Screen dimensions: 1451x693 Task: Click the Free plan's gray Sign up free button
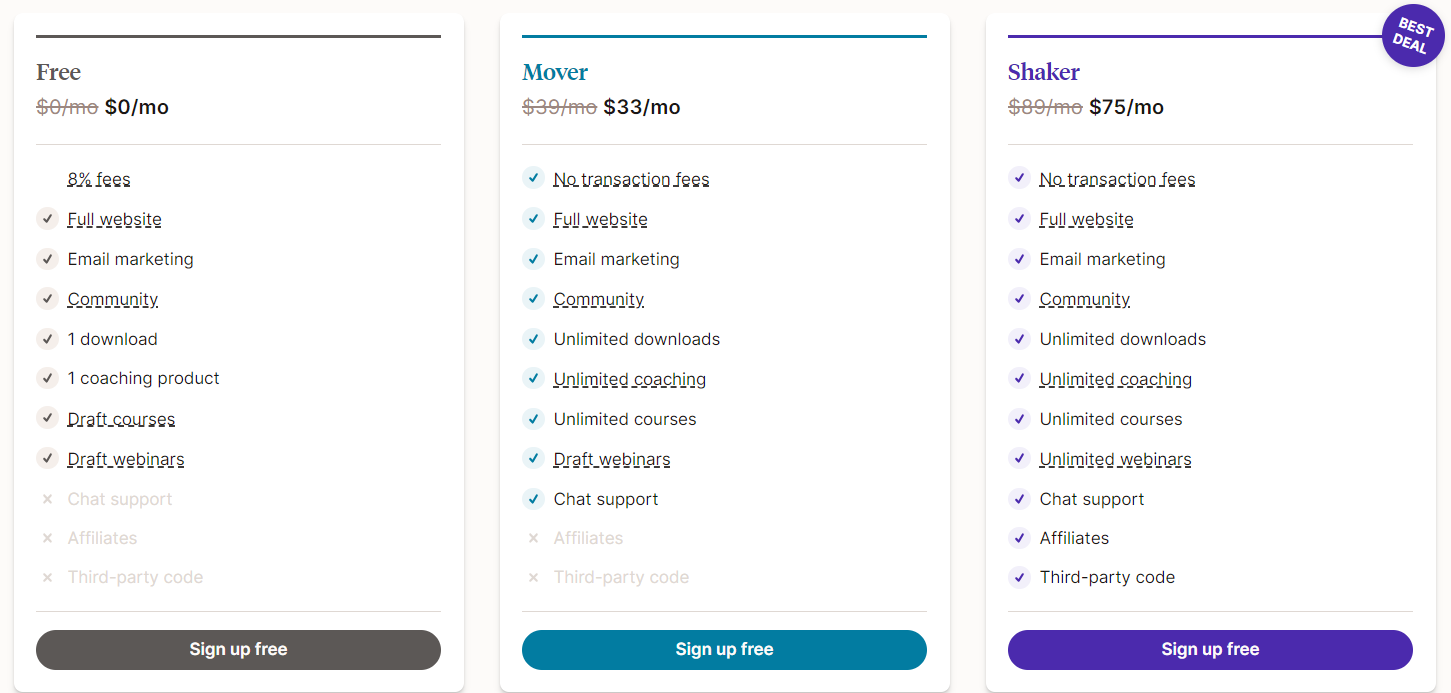point(238,649)
